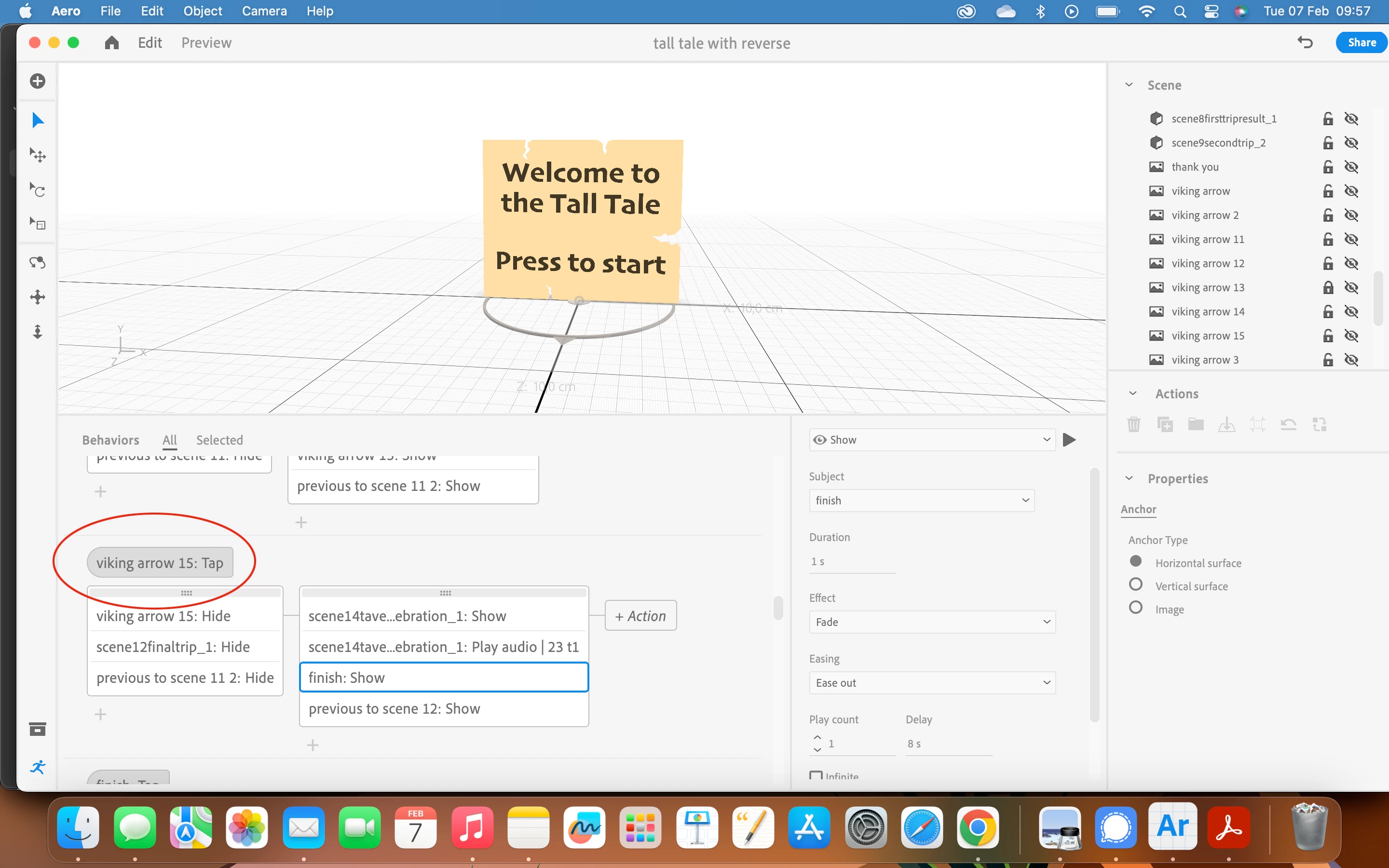Click the home icon
Screen dimensions: 1389x868
112,43
